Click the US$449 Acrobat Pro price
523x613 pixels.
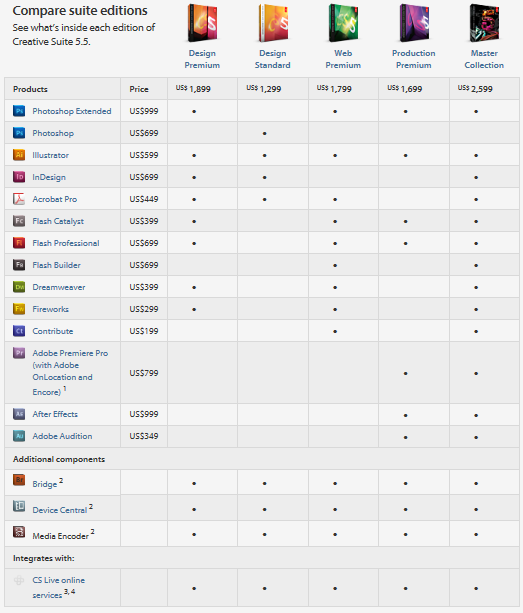[144, 199]
